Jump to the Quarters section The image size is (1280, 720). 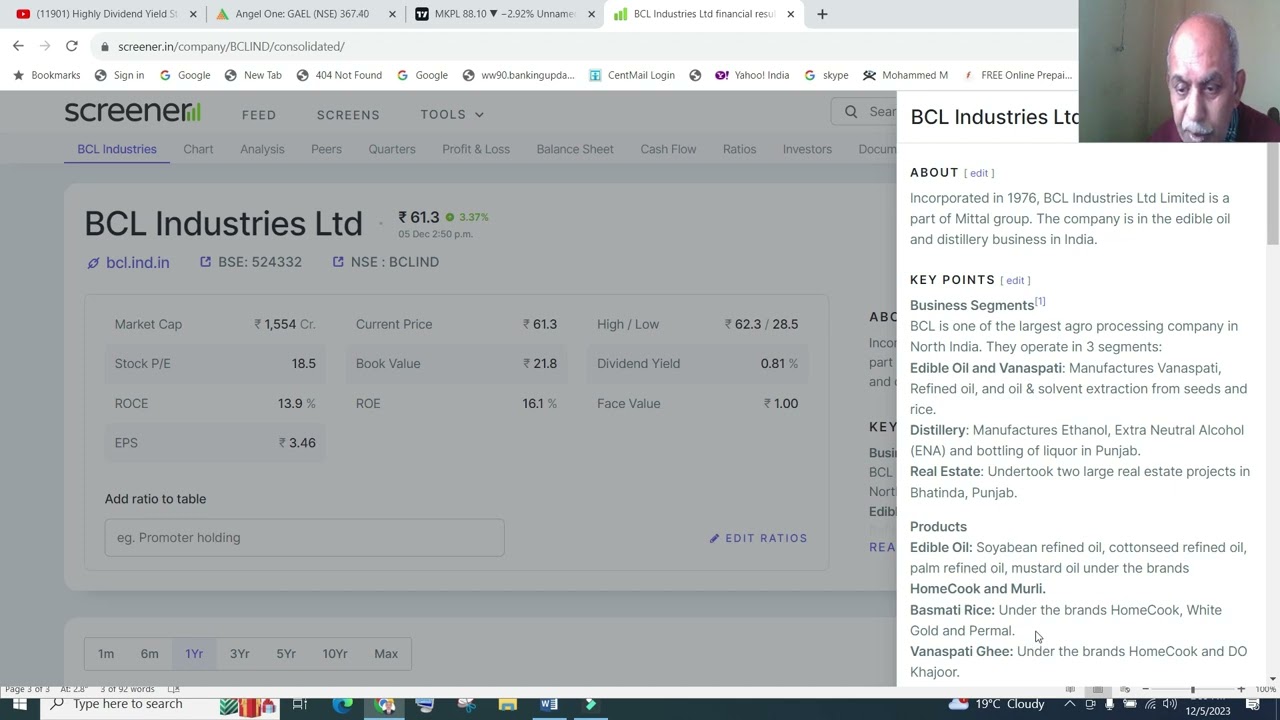[392, 149]
